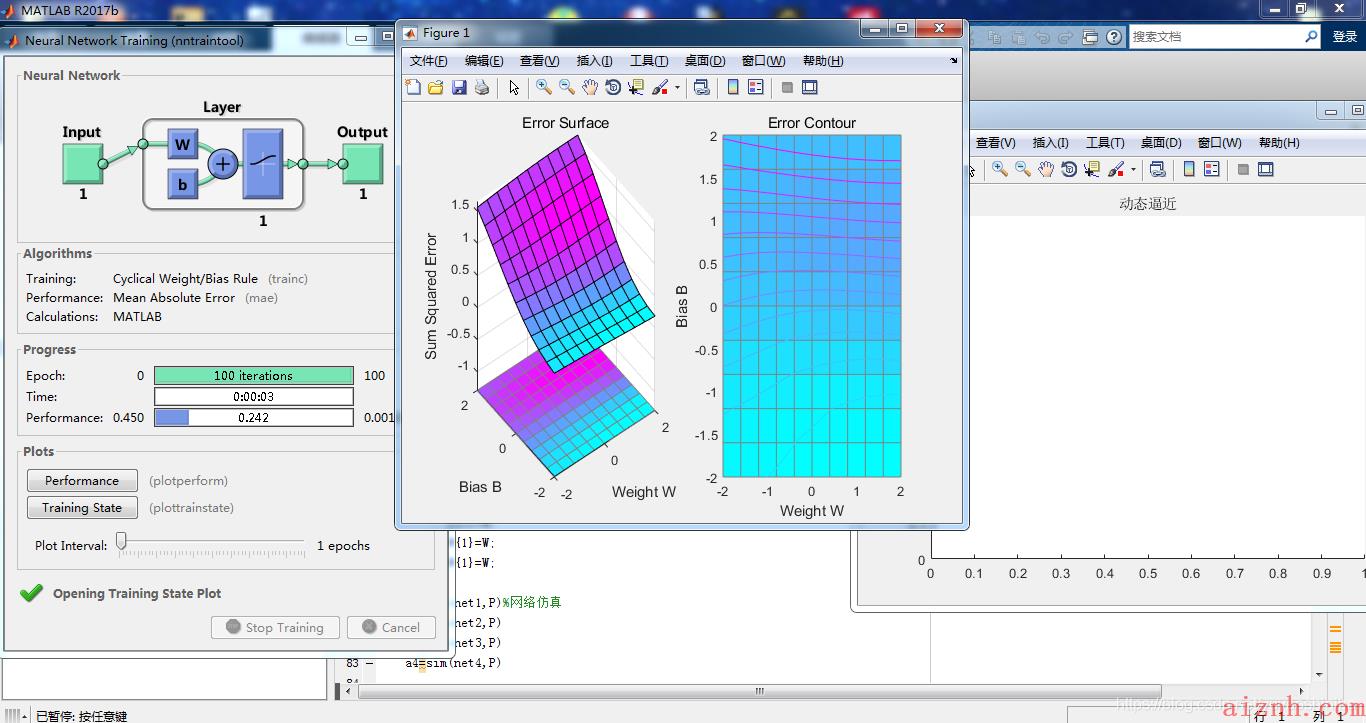Viewport: 1366px width, 723px height.
Task: Click Cancel button in training window
Action: click(x=391, y=628)
